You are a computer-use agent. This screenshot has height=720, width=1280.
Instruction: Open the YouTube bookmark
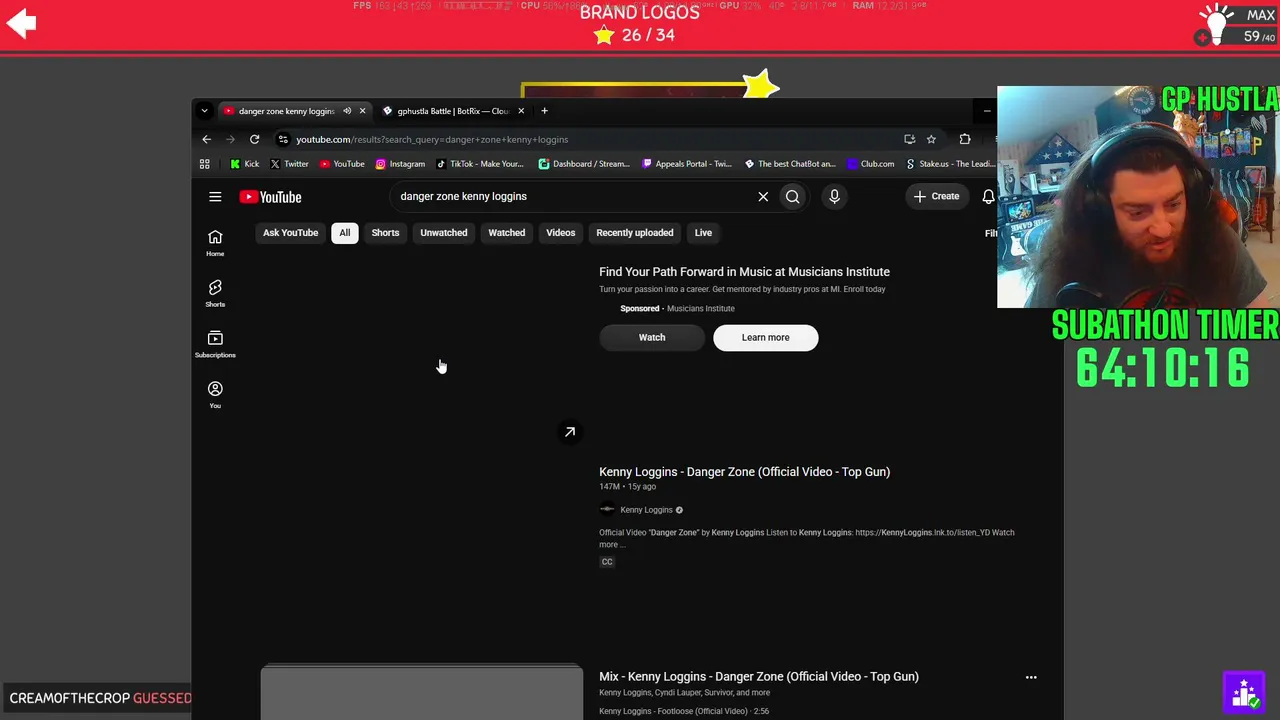pos(342,164)
